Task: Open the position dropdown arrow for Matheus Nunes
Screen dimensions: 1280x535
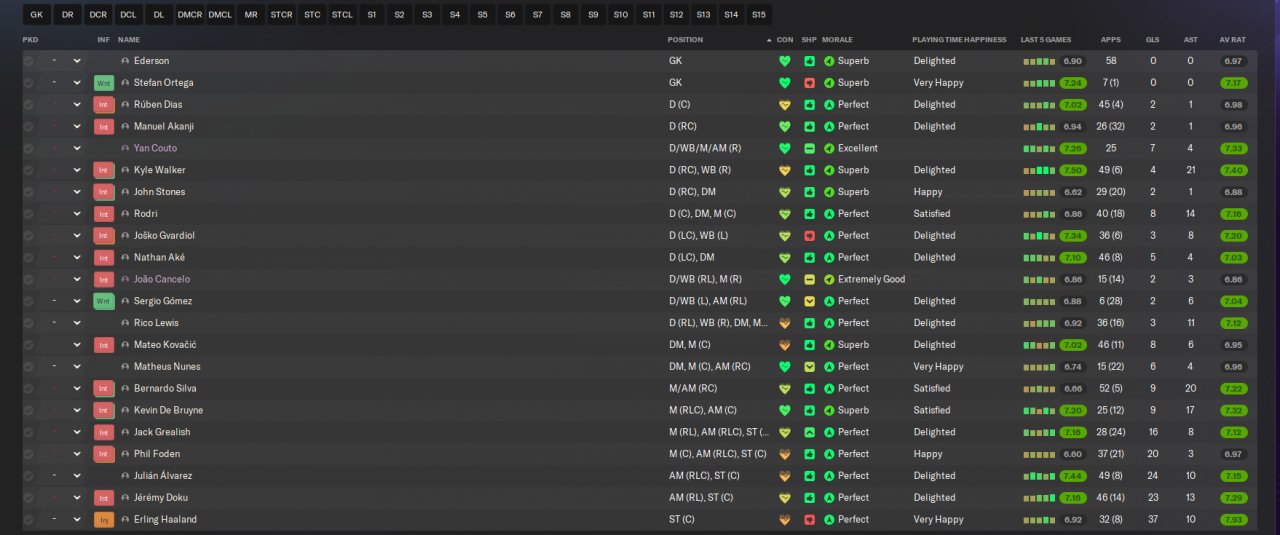Action: tap(77, 367)
